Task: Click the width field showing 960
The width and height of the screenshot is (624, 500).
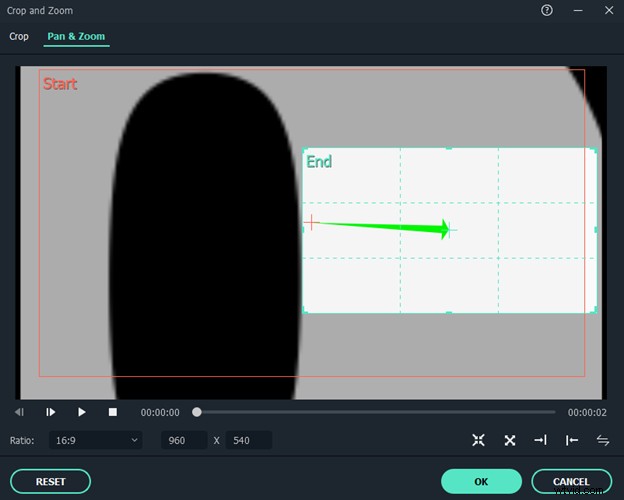Action: point(184,440)
